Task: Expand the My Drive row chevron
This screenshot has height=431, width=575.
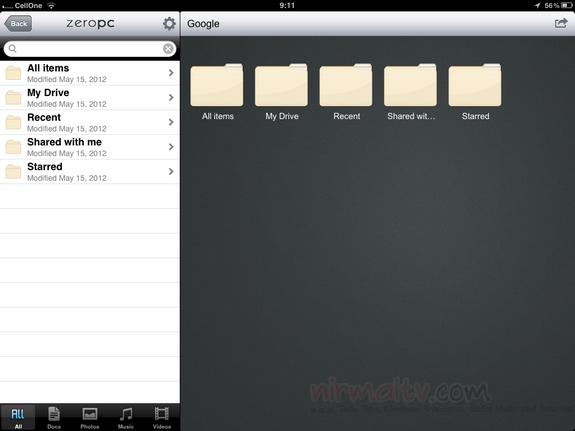Action: (171, 97)
